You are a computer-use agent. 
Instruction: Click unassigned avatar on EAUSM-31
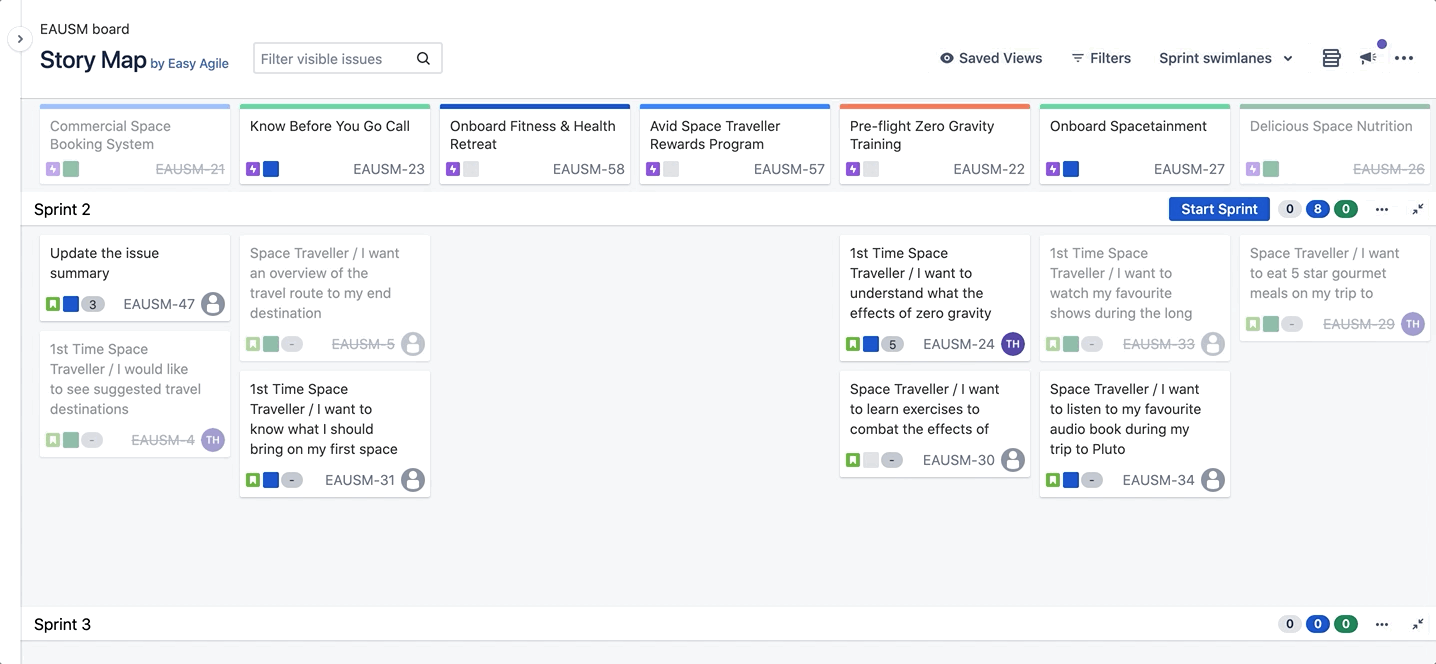tap(412, 480)
